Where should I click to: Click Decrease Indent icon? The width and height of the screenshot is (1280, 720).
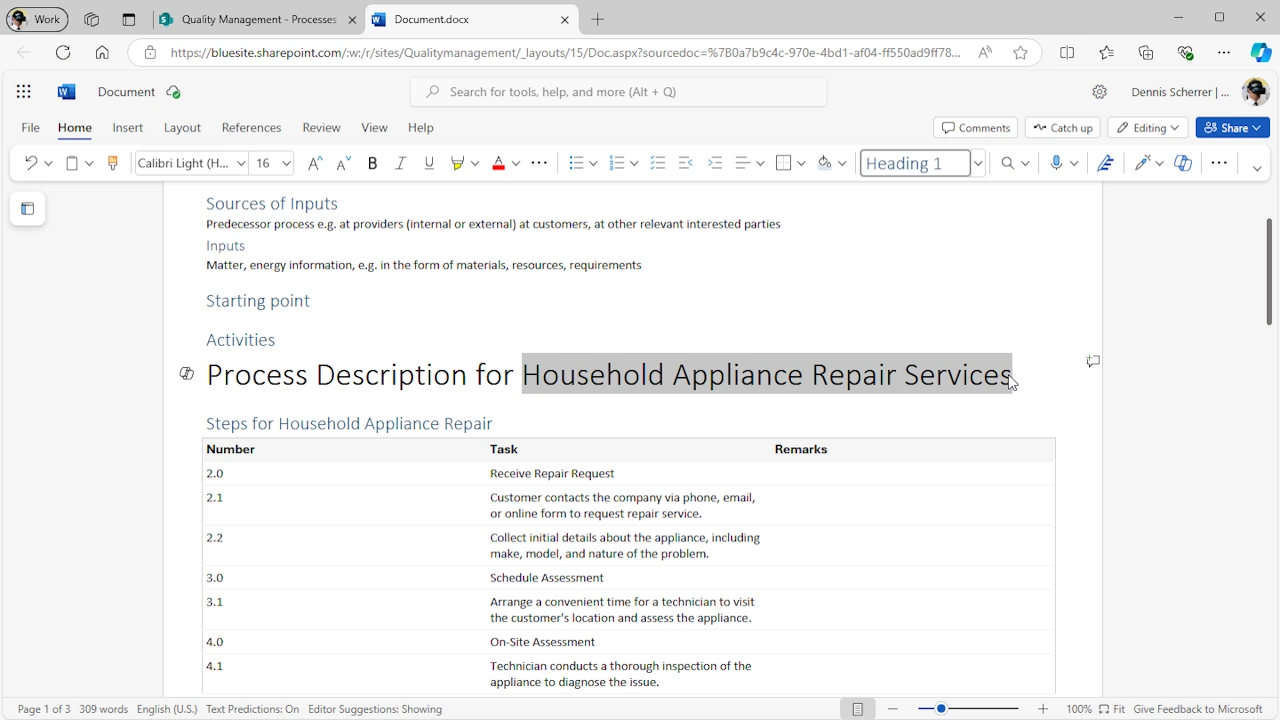click(685, 163)
